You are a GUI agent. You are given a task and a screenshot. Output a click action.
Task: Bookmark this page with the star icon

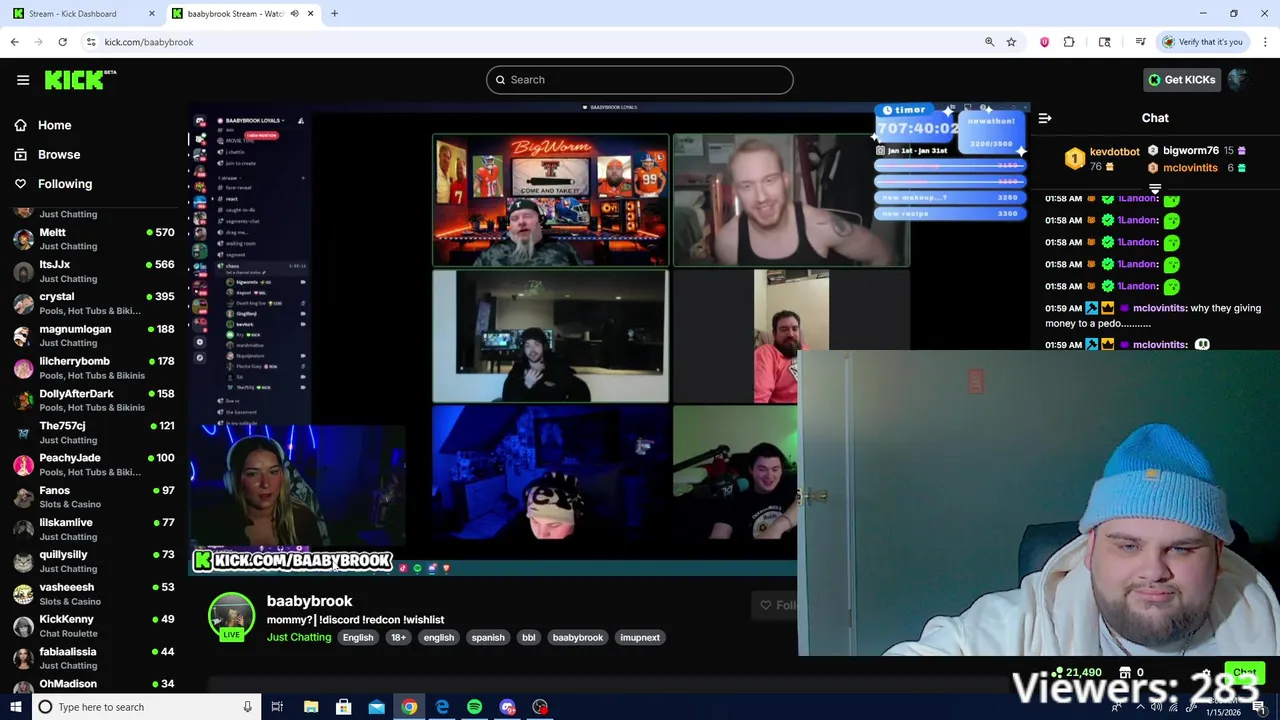click(1011, 42)
